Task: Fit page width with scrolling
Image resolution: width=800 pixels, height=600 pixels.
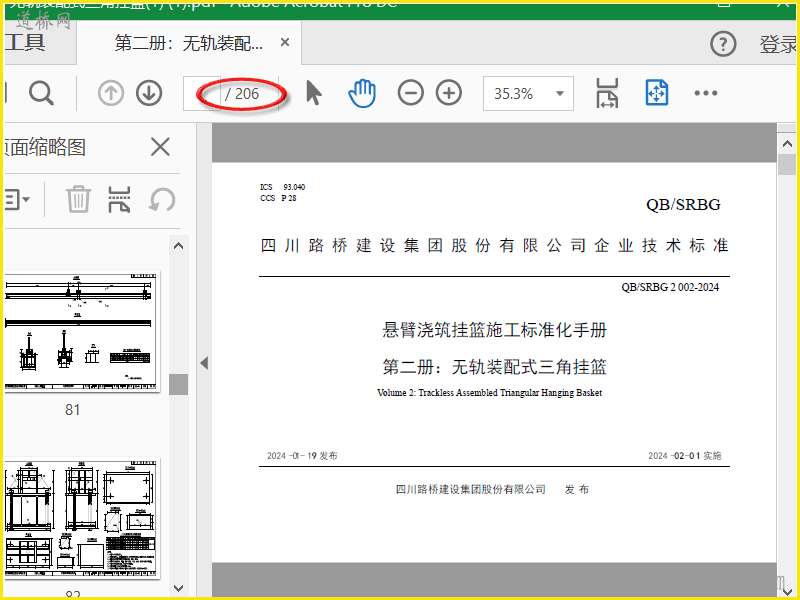Action: [607, 93]
